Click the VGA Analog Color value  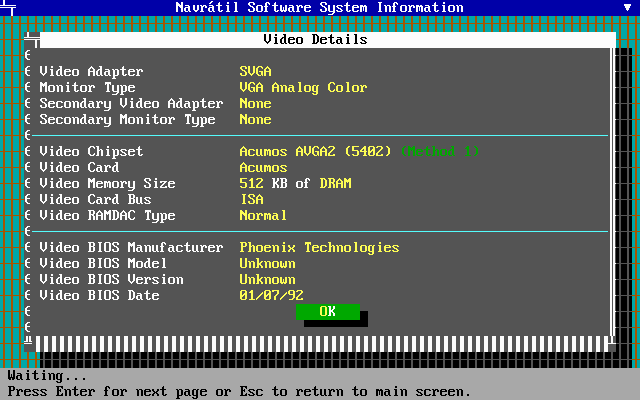[x=303, y=88]
